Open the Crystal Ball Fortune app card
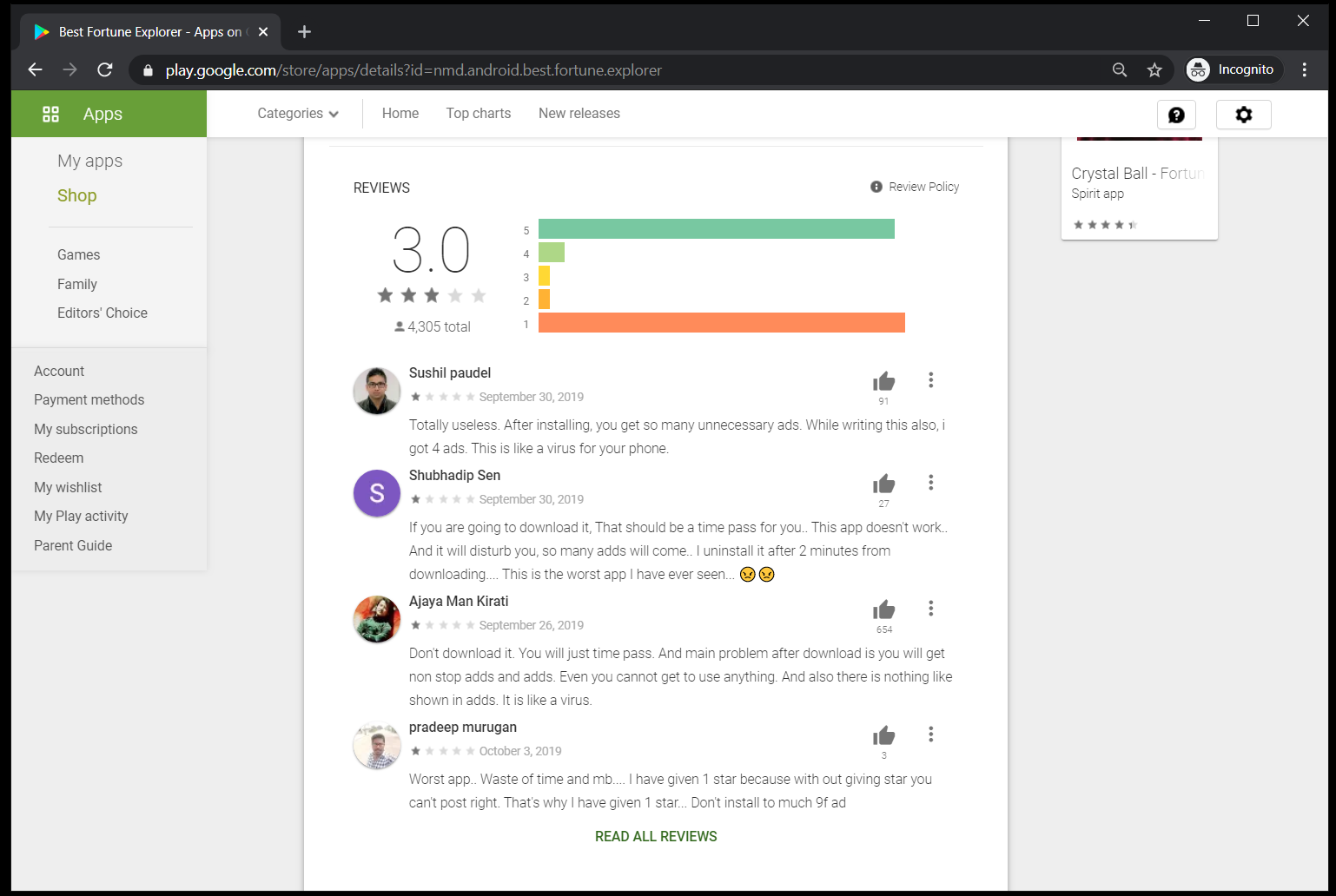 coord(1138,182)
